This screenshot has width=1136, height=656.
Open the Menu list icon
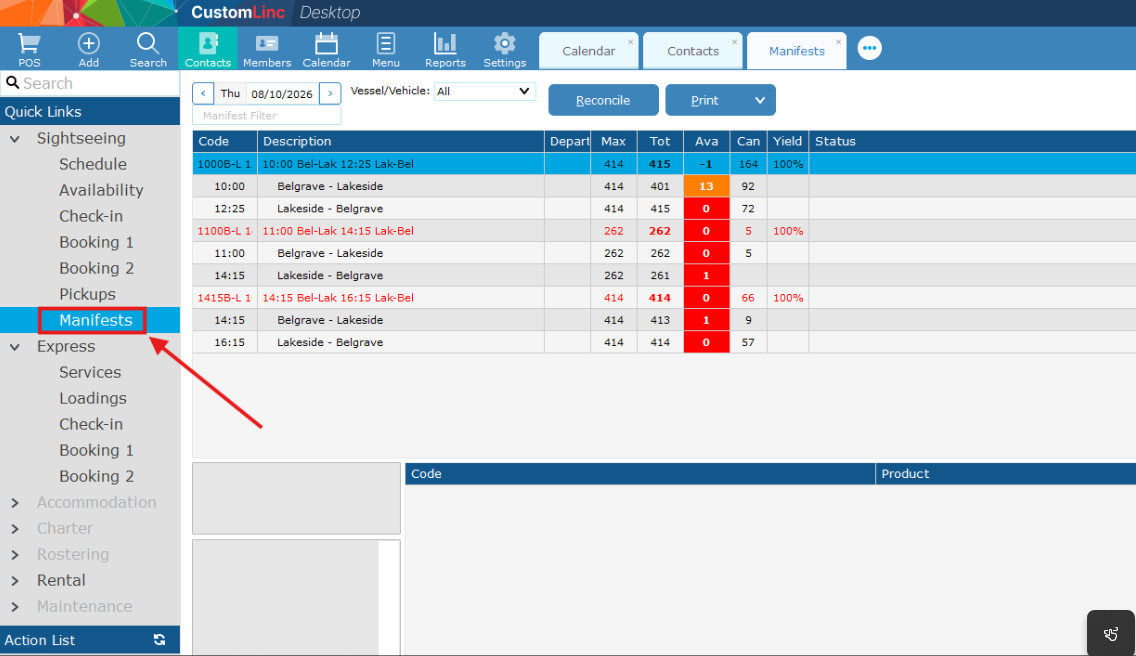(385, 49)
